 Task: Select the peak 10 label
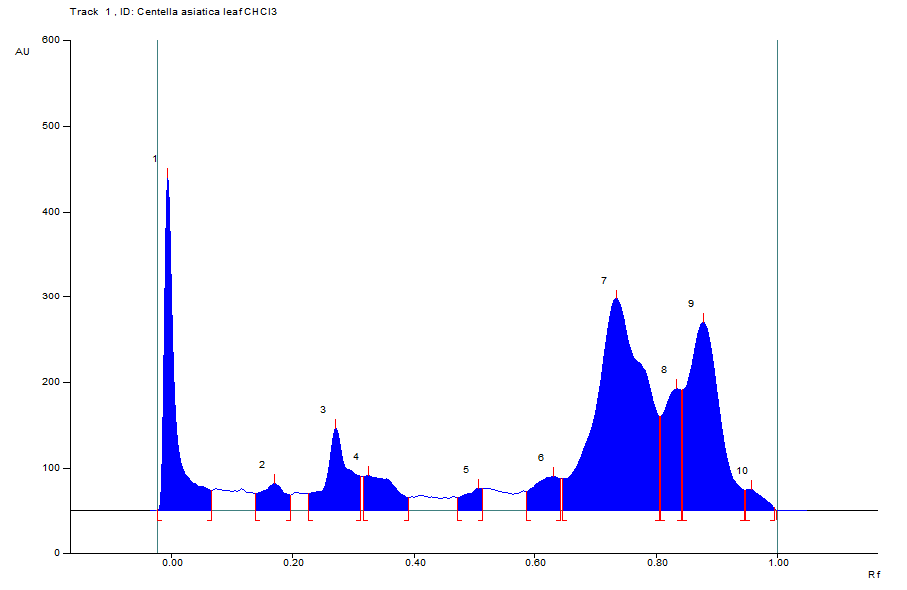tap(742, 471)
